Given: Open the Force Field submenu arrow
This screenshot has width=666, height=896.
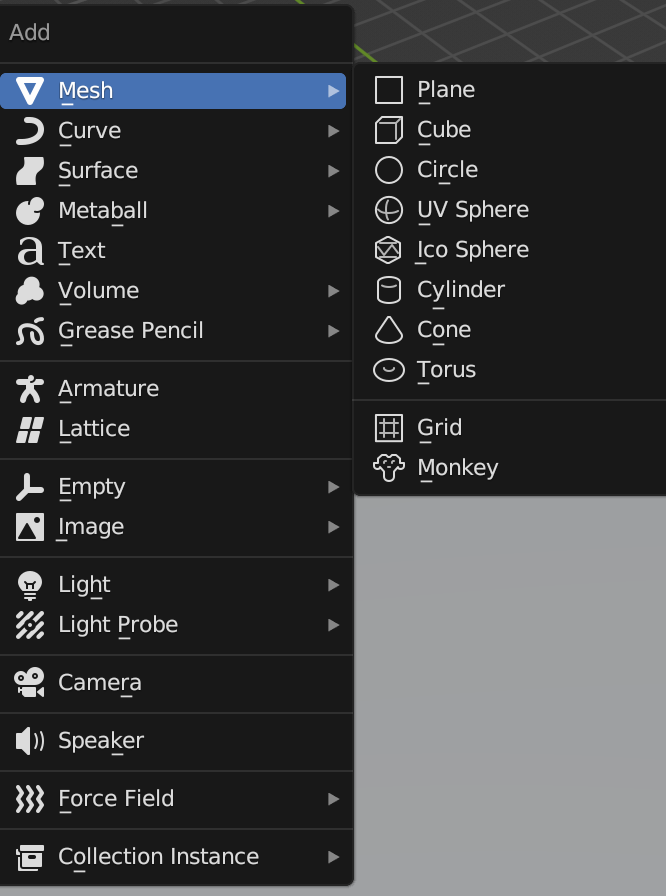Looking at the screenshot, I should (333, 799).
